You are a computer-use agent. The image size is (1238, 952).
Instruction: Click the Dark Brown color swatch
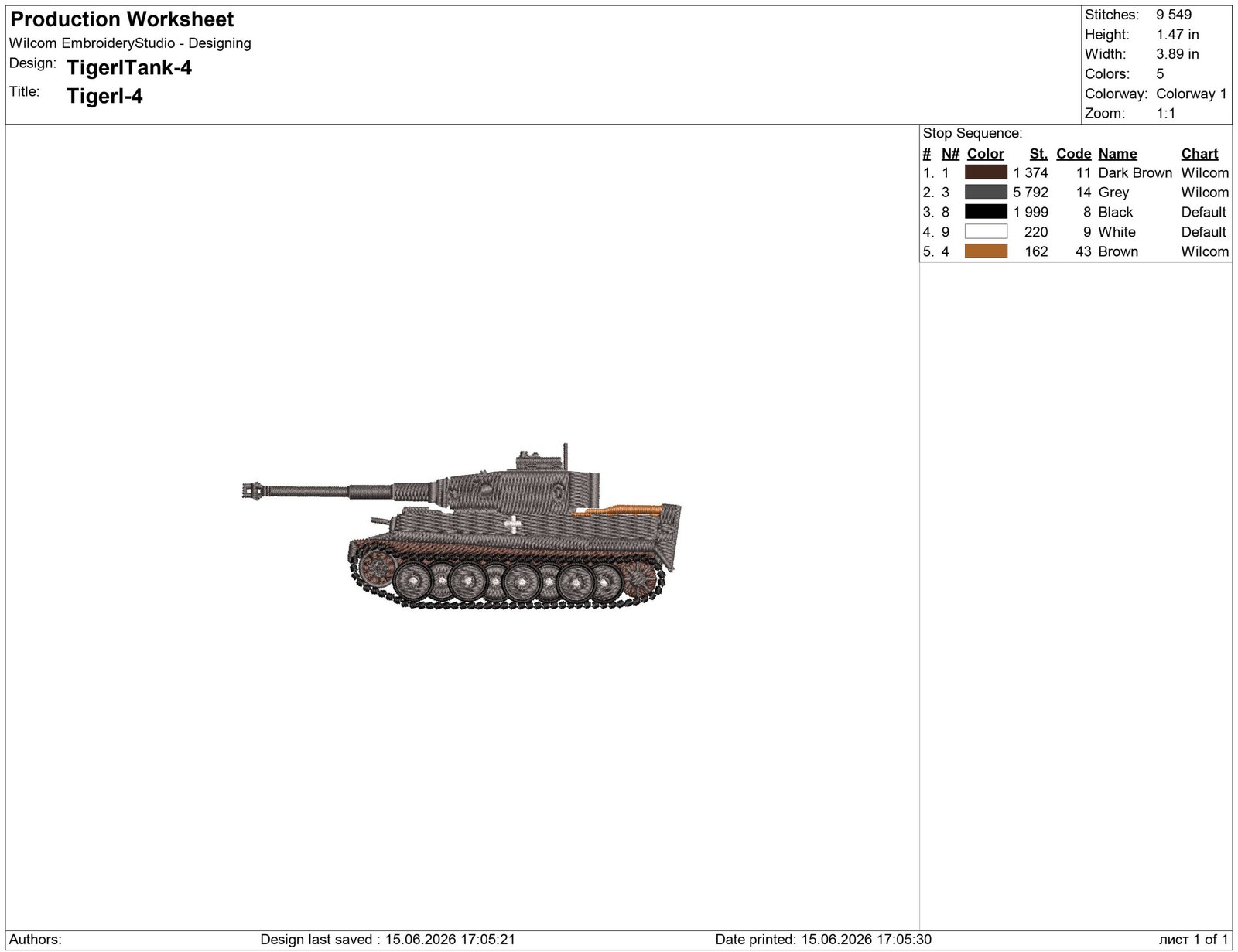coord(986,172)
